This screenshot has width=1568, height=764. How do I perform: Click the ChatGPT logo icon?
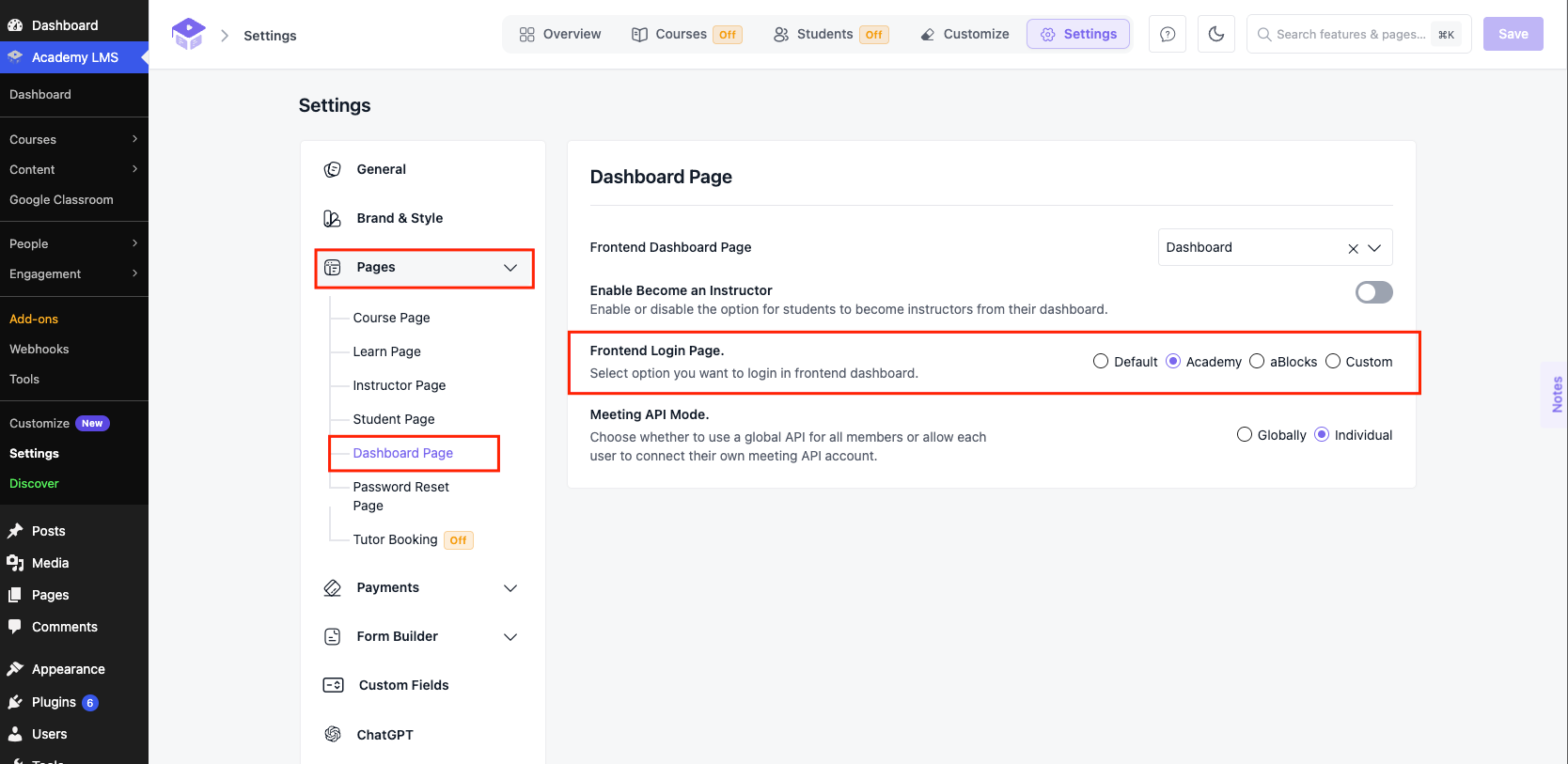point(333,735)
